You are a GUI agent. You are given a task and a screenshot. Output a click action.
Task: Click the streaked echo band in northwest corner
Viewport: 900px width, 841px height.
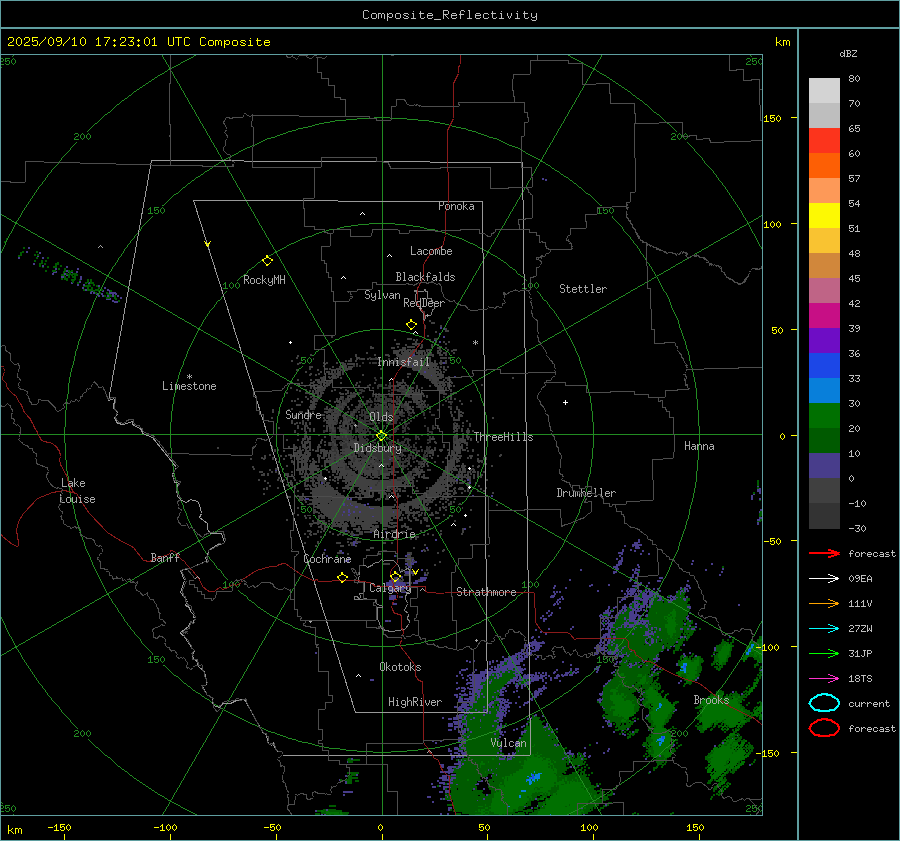point(69,275)
